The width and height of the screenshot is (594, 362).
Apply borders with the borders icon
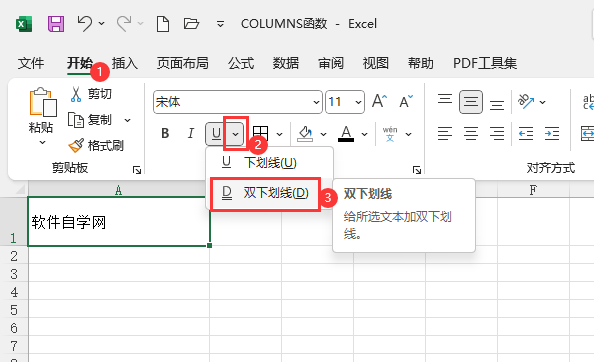coord(261,134)
